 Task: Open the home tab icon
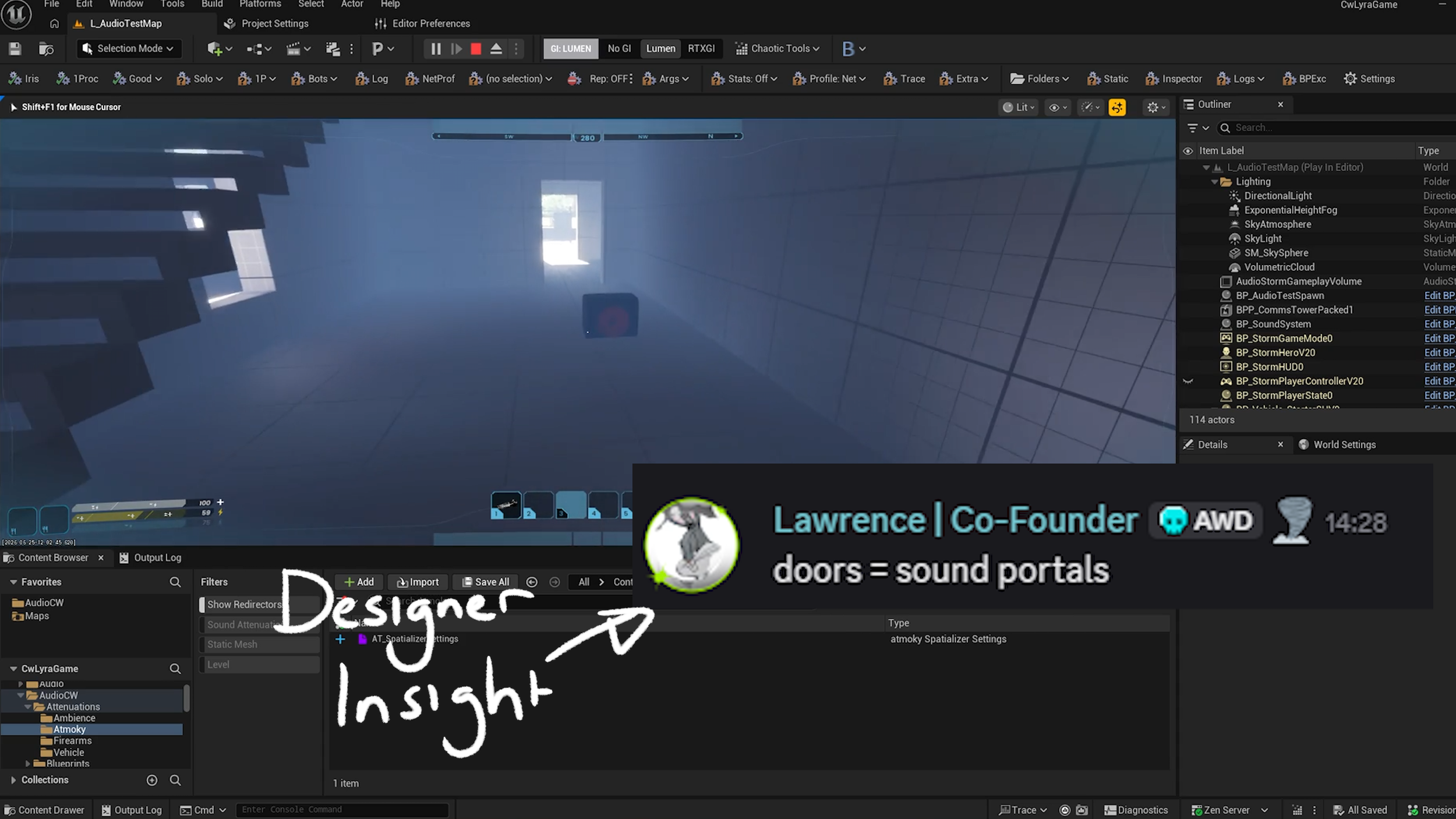click(54, 24)
